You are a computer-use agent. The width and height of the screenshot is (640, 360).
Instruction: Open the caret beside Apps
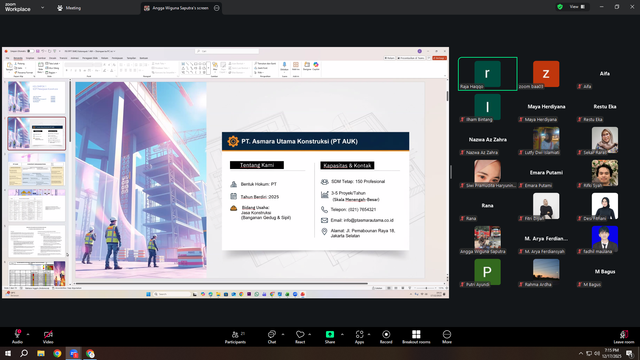(369, 334)
